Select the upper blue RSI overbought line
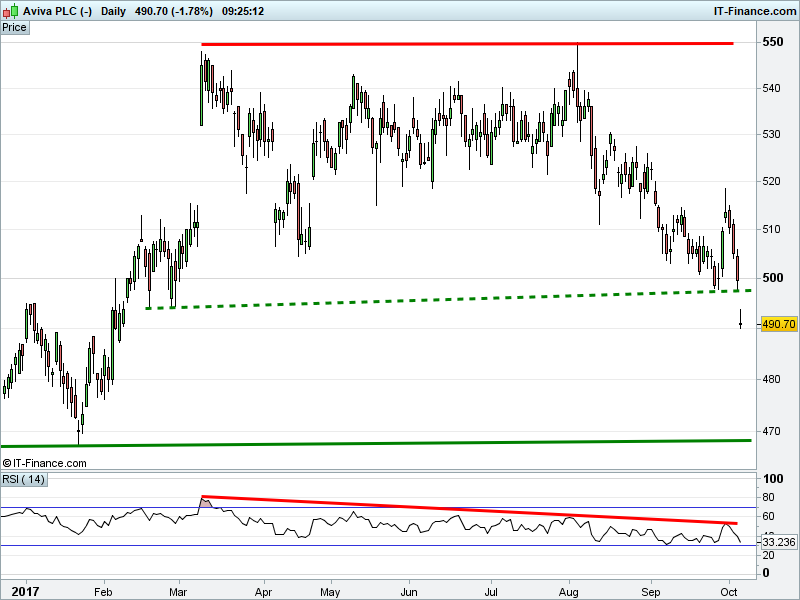 [x=378, y=508]
